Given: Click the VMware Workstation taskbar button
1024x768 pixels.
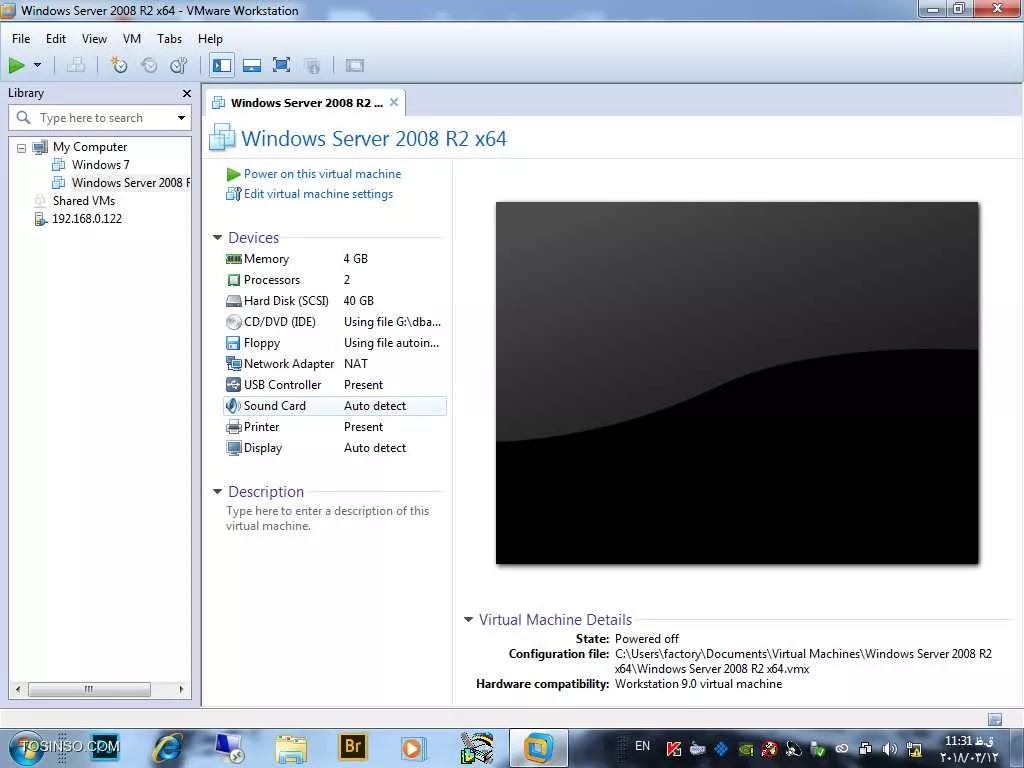Looking at the screenshot, I should click(537, 748).
